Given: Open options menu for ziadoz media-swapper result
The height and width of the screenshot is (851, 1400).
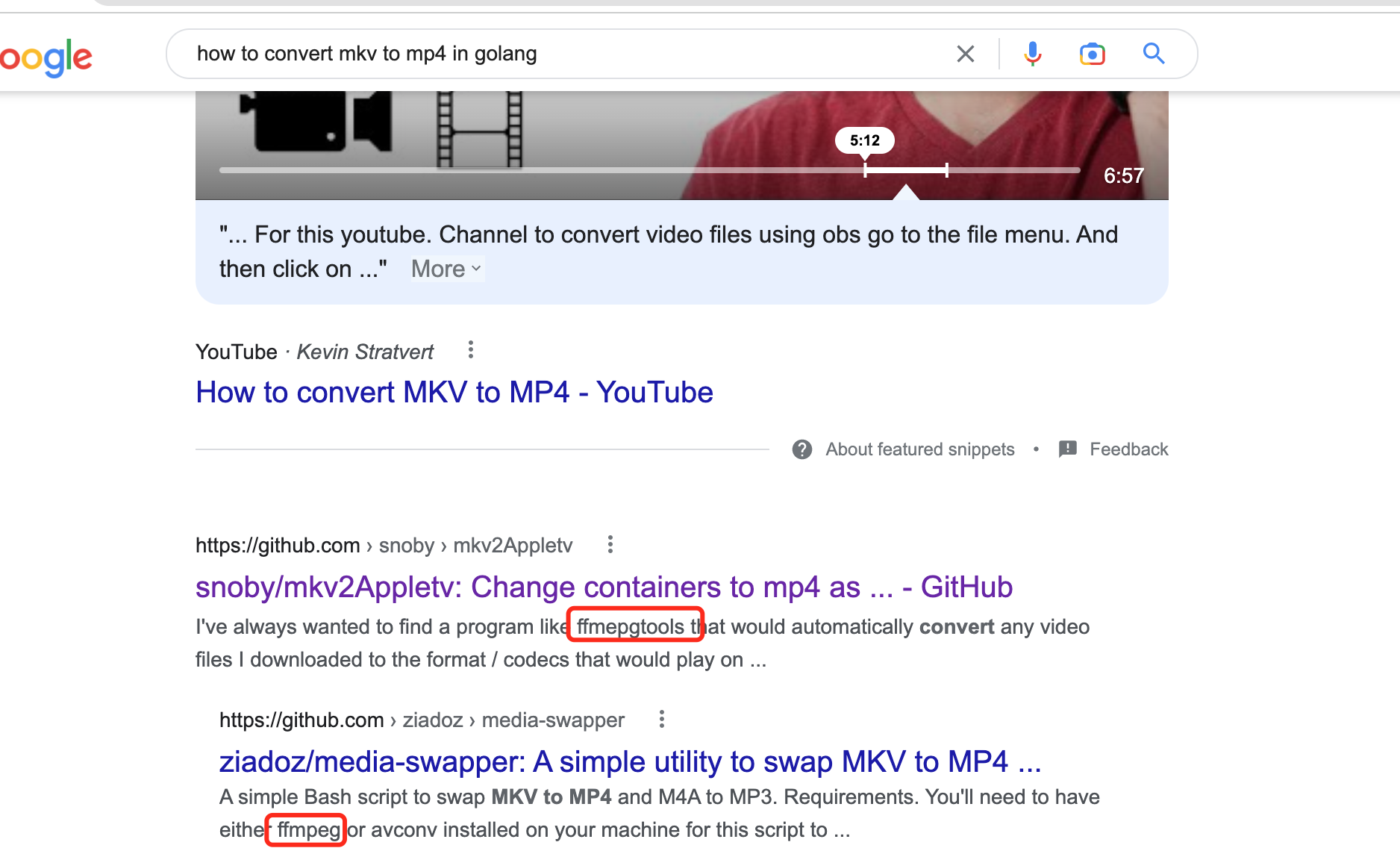Looking at the screenshot, I should pos(661,719).
